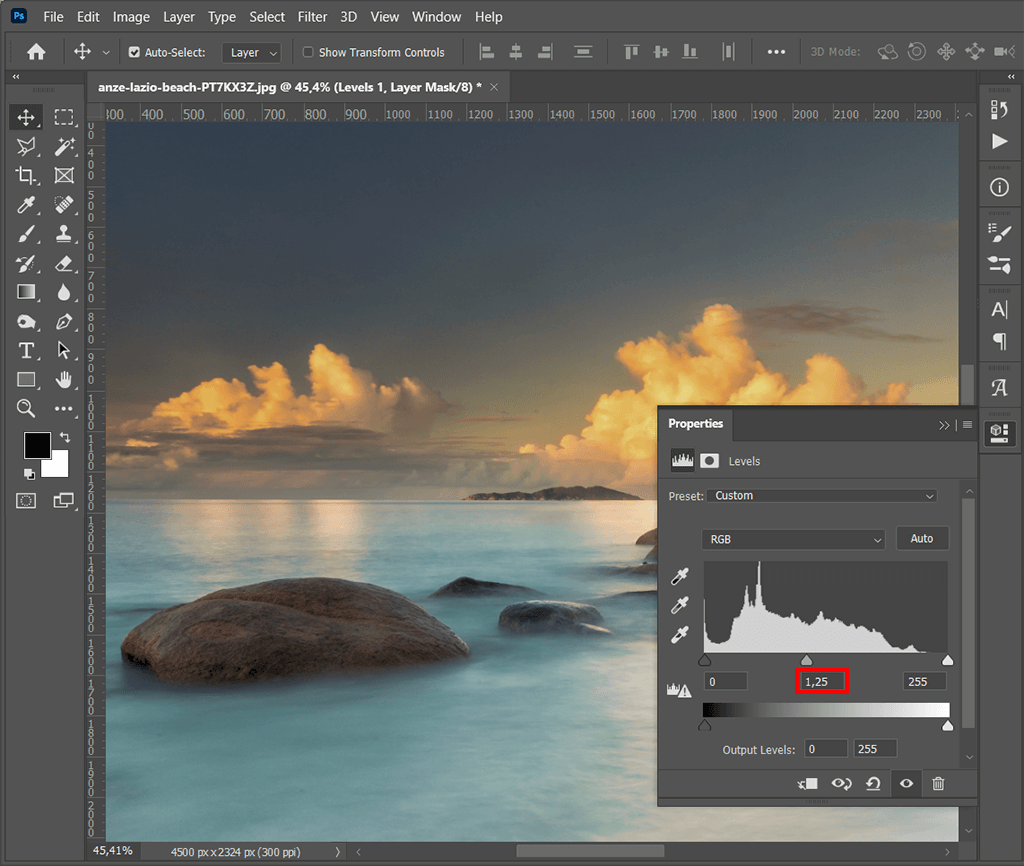The height and width of the screenshot is (866, 1024).
Task: Switch to Levels adjustment icon view
Action: pyautogui.click(x=682, y=461)
